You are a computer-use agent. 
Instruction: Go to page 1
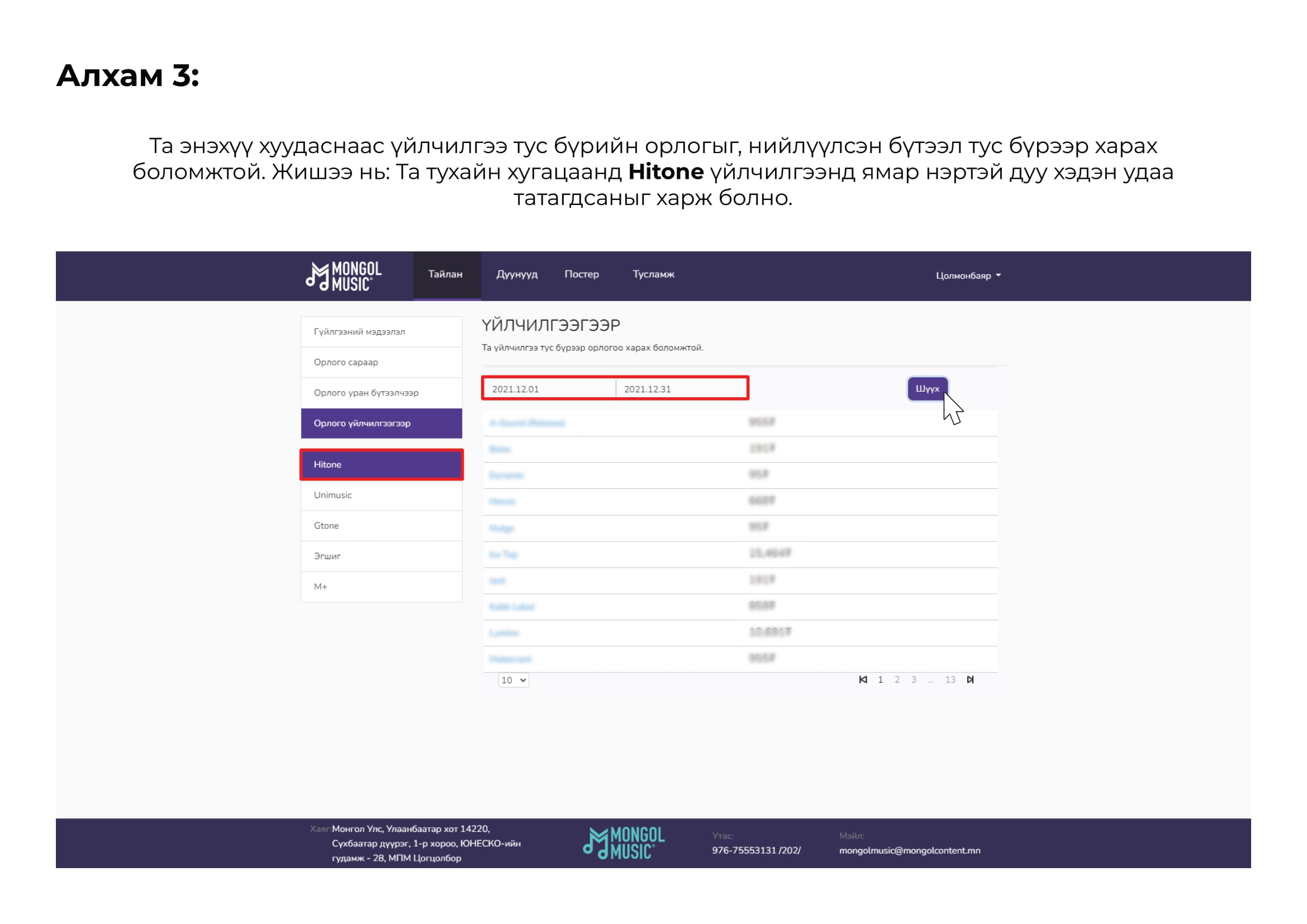[880, 680]
